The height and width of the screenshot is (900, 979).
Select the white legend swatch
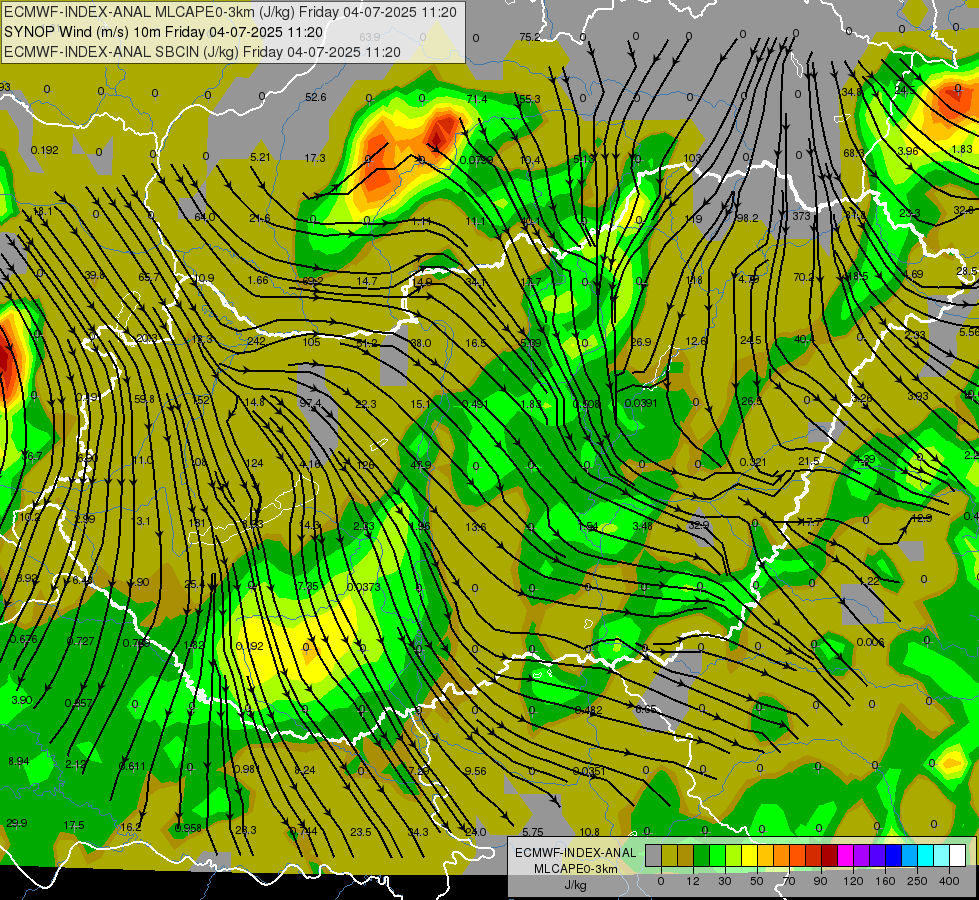958,855
